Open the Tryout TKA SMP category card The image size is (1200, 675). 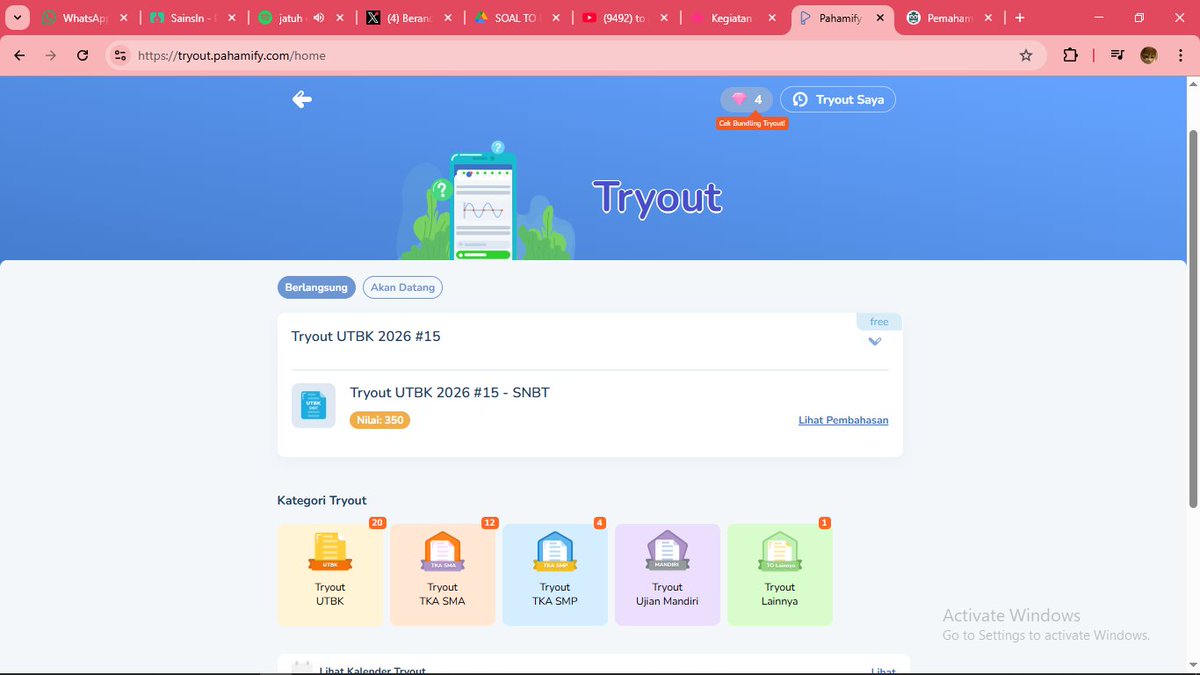555,575
